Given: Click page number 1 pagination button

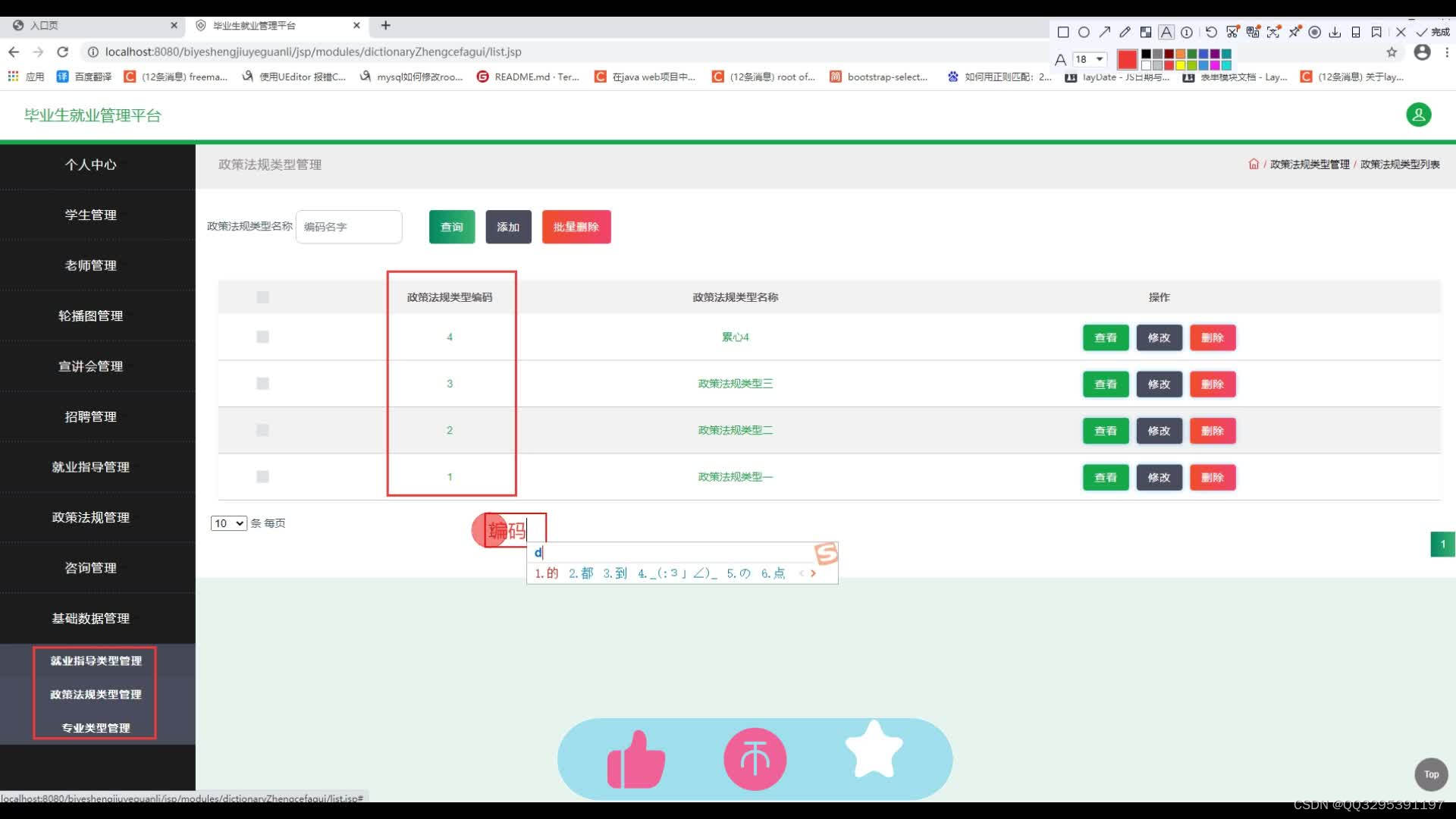Looking at the screenshot, I should point(1442,544).
